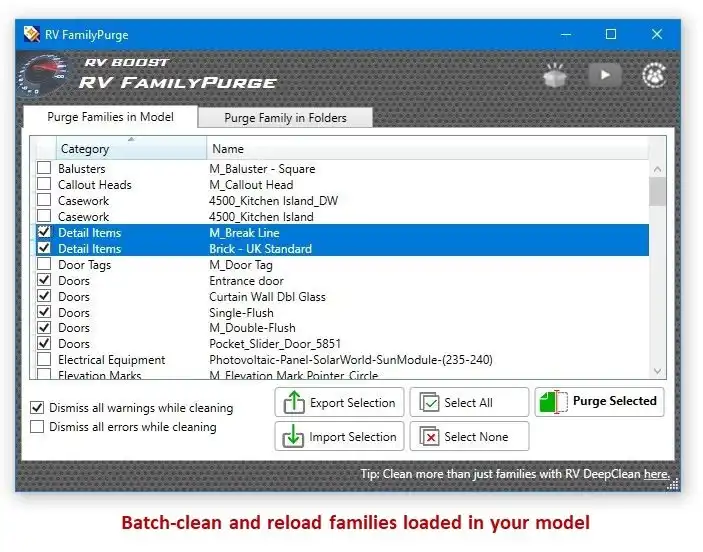Click the RV Boost speedometer logo
The image size is (703, 552).
44,76
